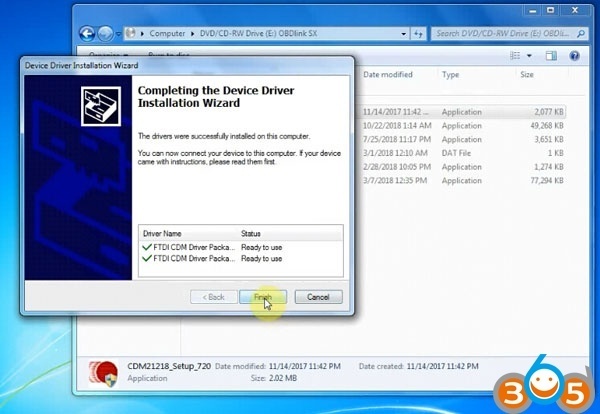
Task: Select the file dated 3/7/2018 12:35 PM
Action: 463,181
